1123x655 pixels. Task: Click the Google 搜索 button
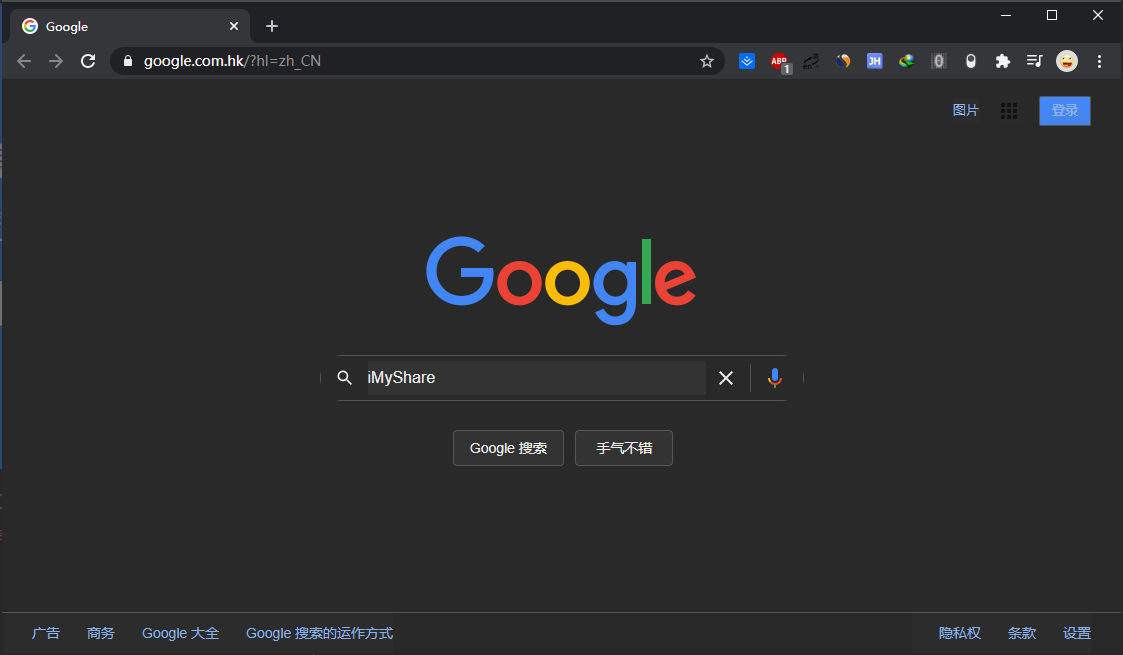tap(508, 448)
